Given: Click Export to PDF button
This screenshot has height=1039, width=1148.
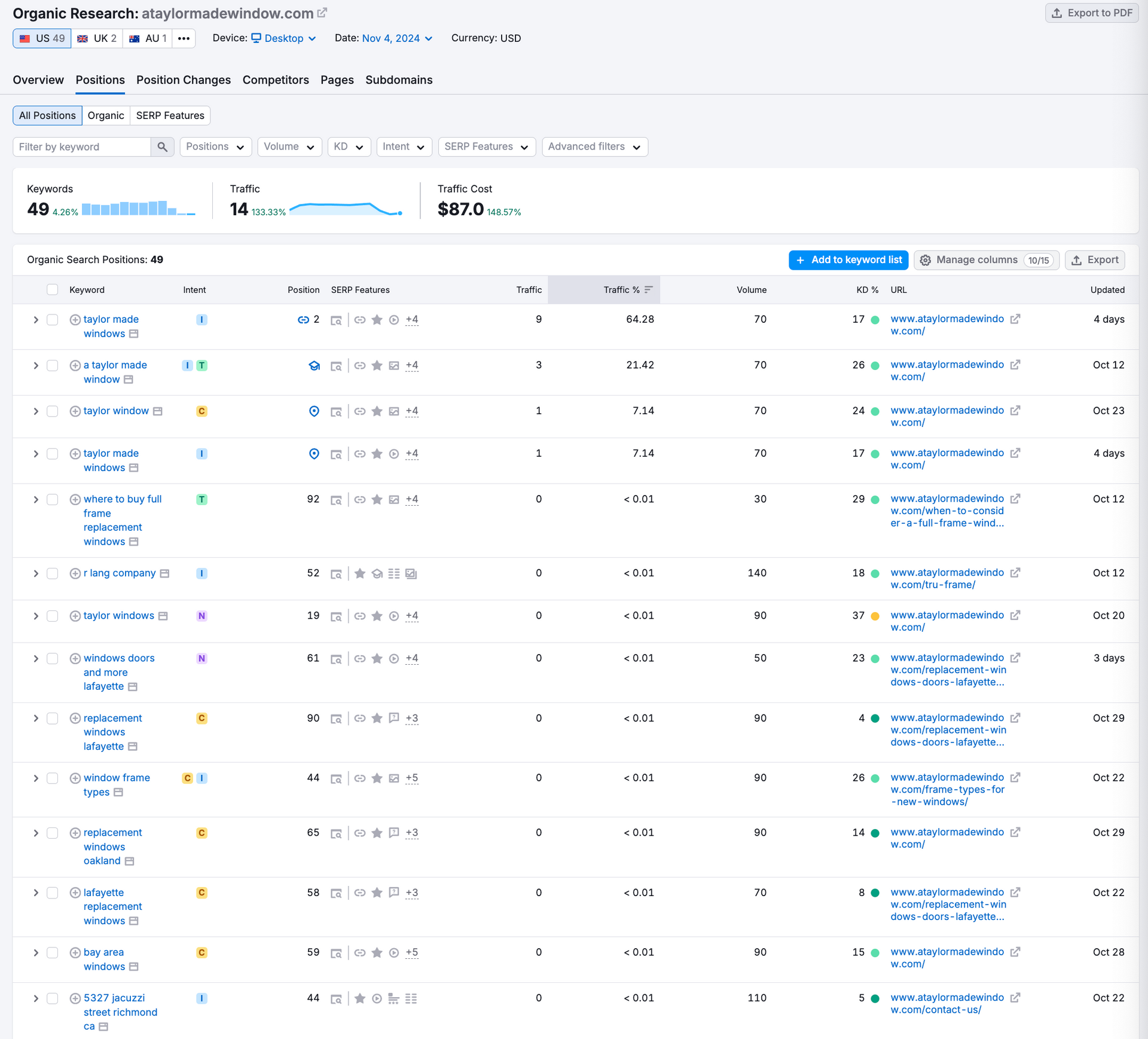Looking at the screenshot, I should pos(1092,13).
